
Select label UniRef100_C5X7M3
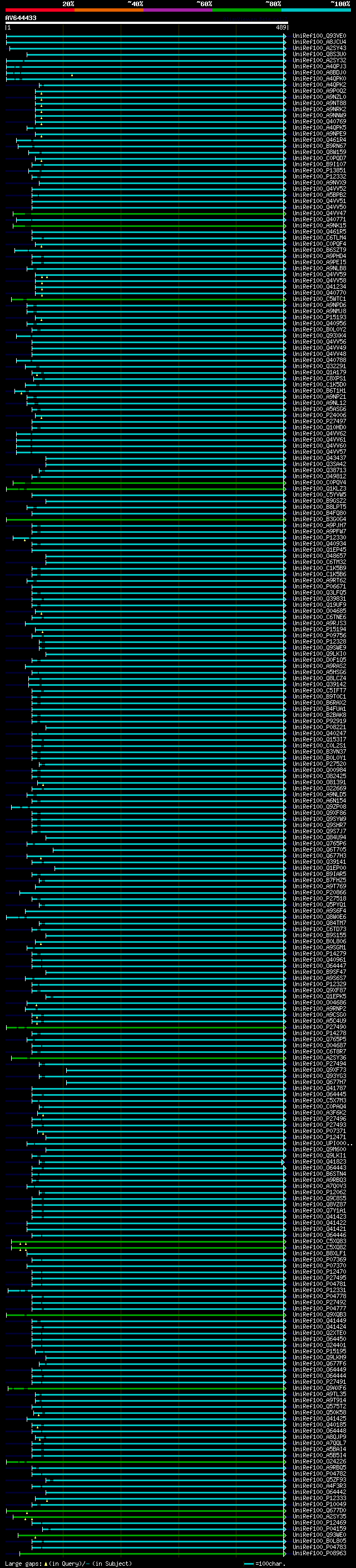click(319, 1101)
